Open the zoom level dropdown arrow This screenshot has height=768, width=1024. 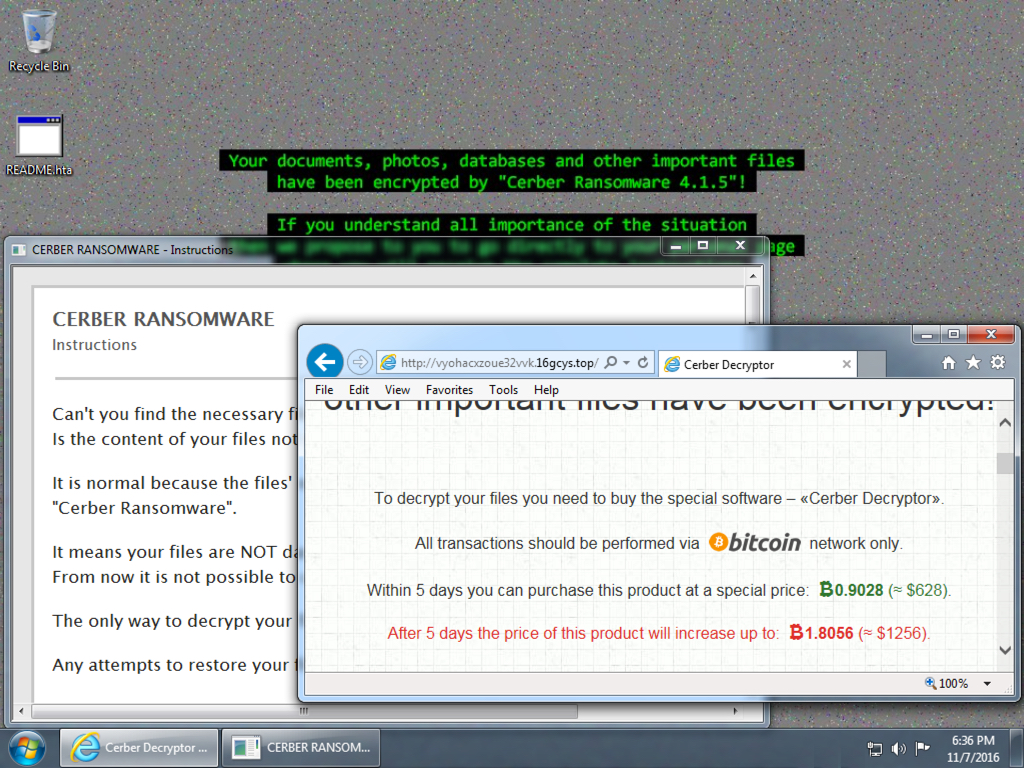pos(987,684)
